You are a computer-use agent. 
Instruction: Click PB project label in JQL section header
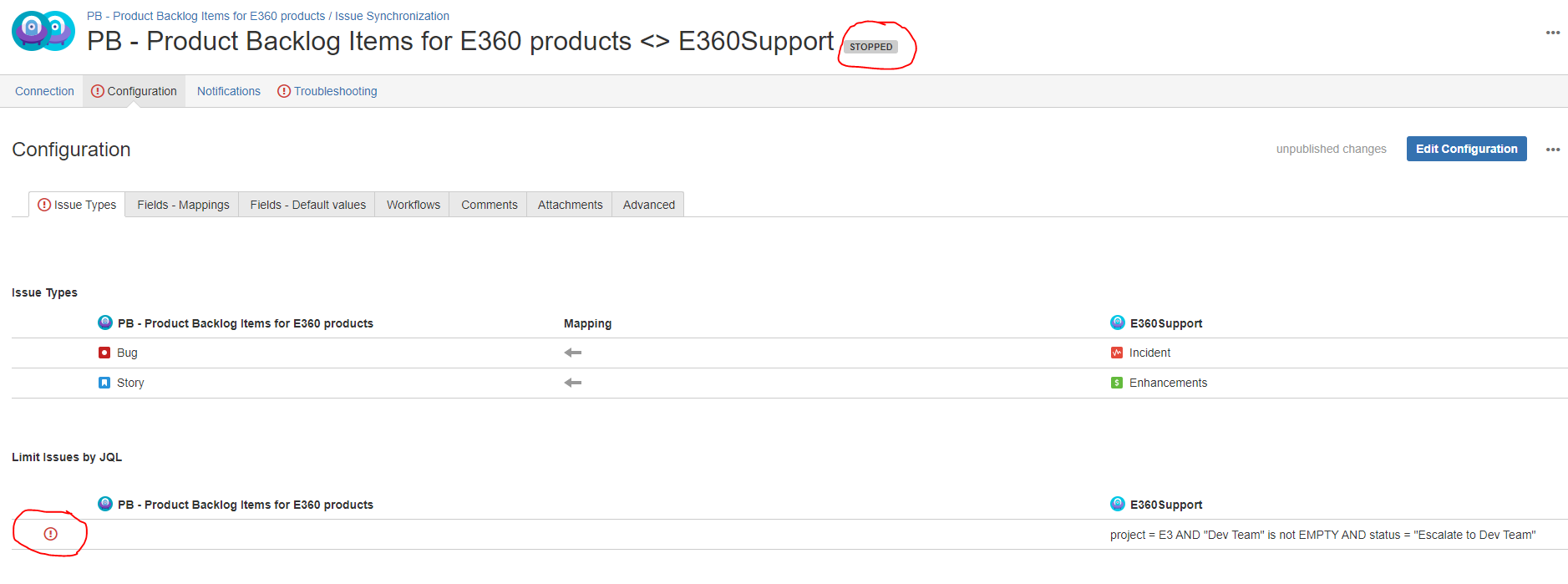tap(246, 505)
